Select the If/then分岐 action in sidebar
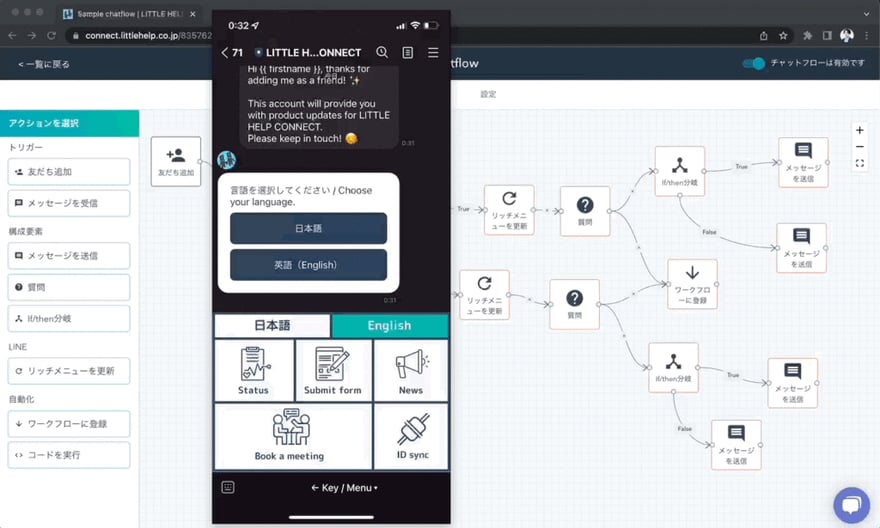This screenshot has height=528, width=880. tap(70, 319)
